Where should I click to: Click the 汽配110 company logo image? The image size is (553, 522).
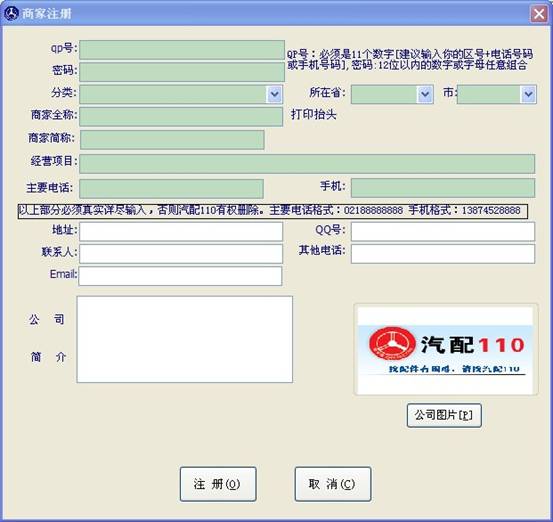tap(445, 350)
